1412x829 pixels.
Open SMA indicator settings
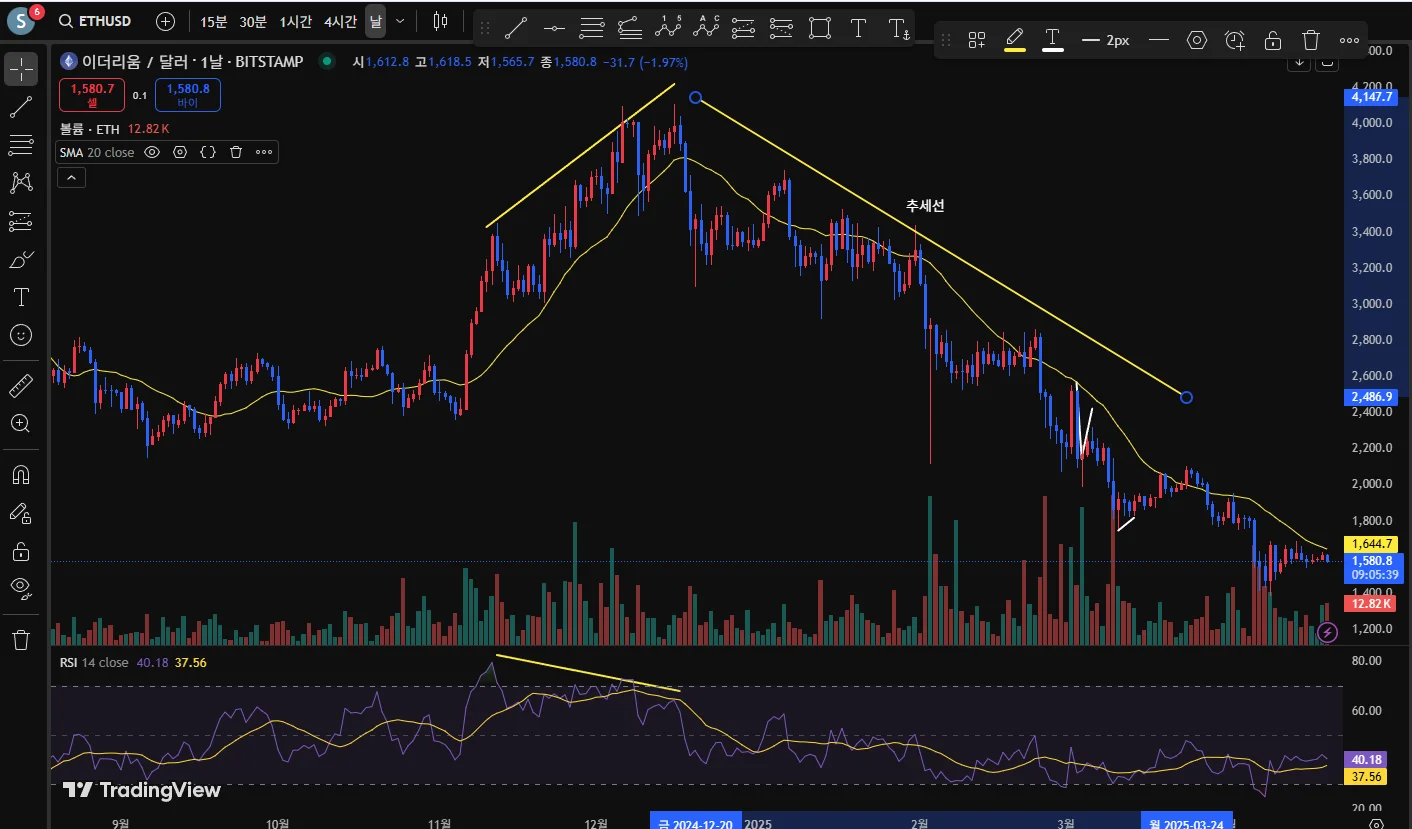click(180, 152)
